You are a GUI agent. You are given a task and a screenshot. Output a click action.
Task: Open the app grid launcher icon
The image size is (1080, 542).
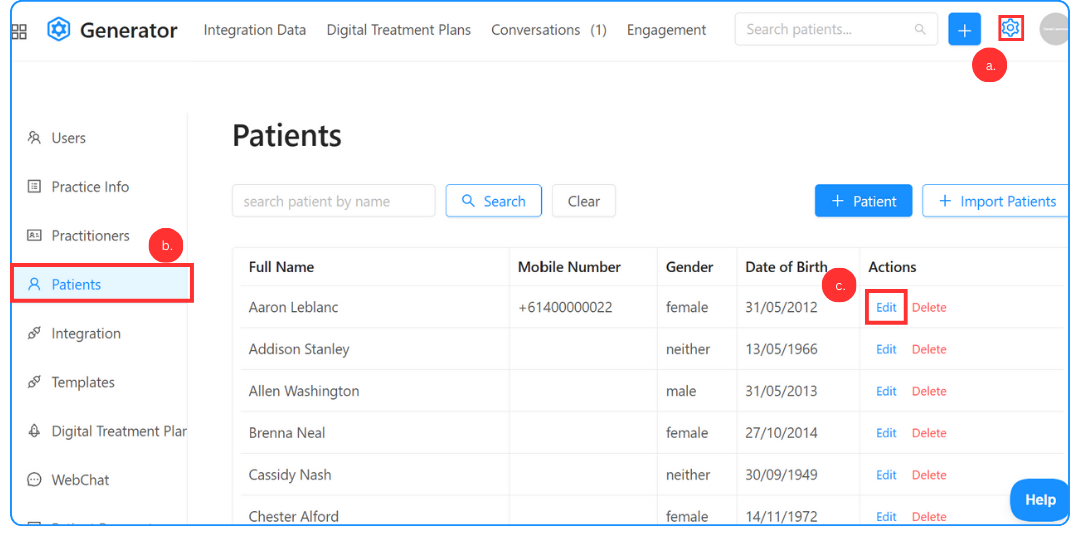[x=19, y=31]
